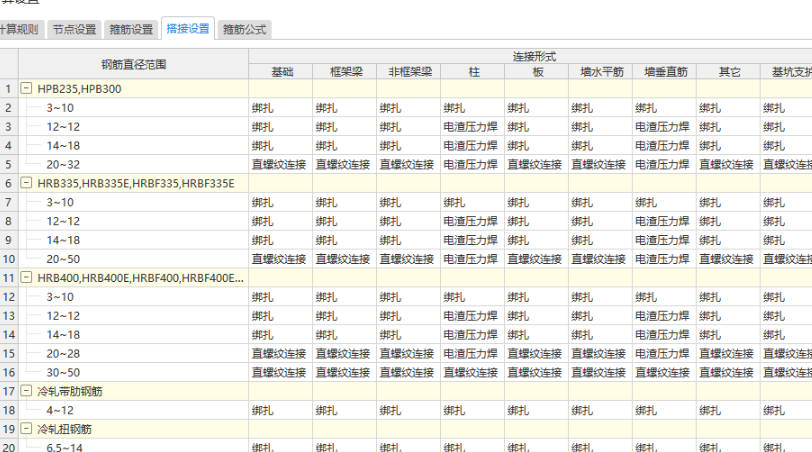
Task: Click row 18 非框架梁 cell 绑扎
Action: pos(409,410)
